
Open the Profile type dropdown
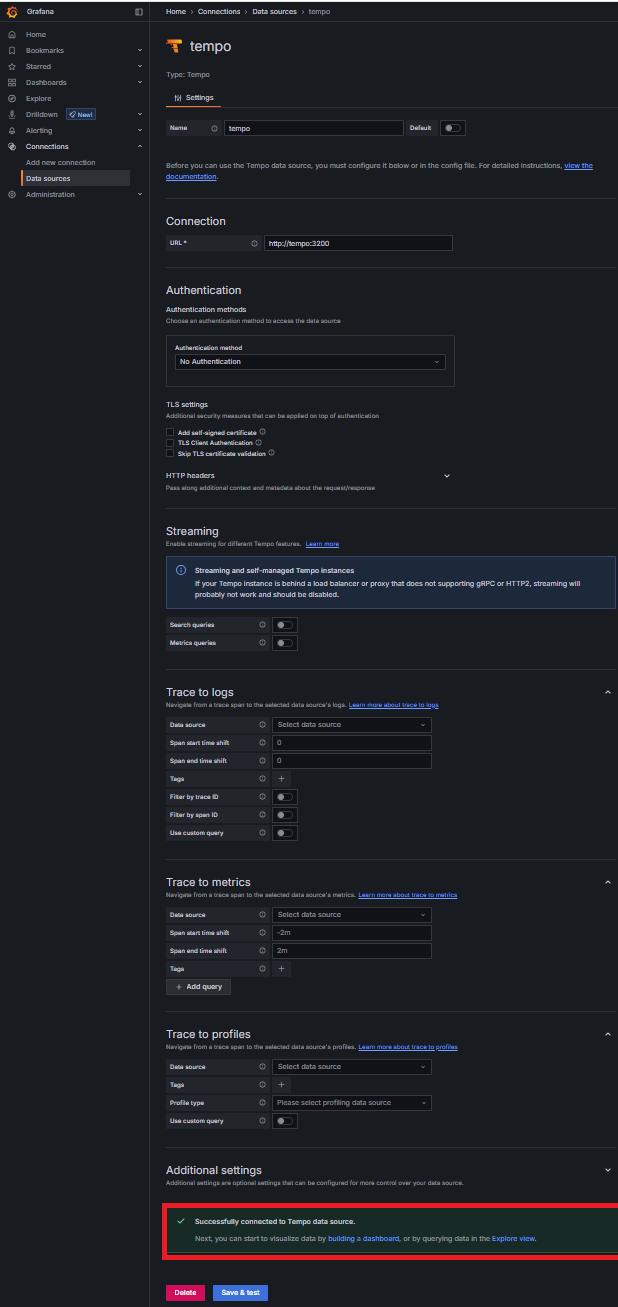pos(352,1103)
